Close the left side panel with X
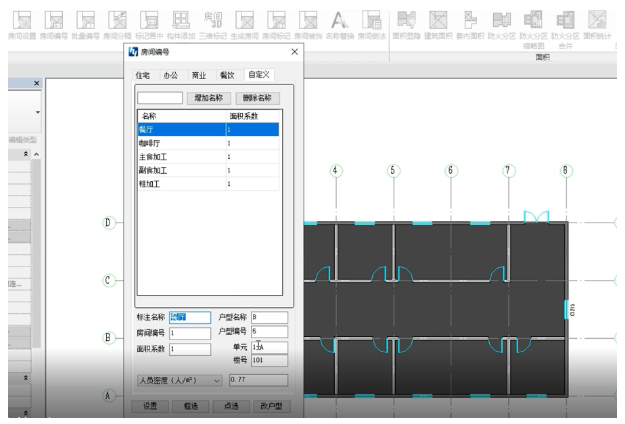This screenshot has width=625, height=424. pos(37,83)
